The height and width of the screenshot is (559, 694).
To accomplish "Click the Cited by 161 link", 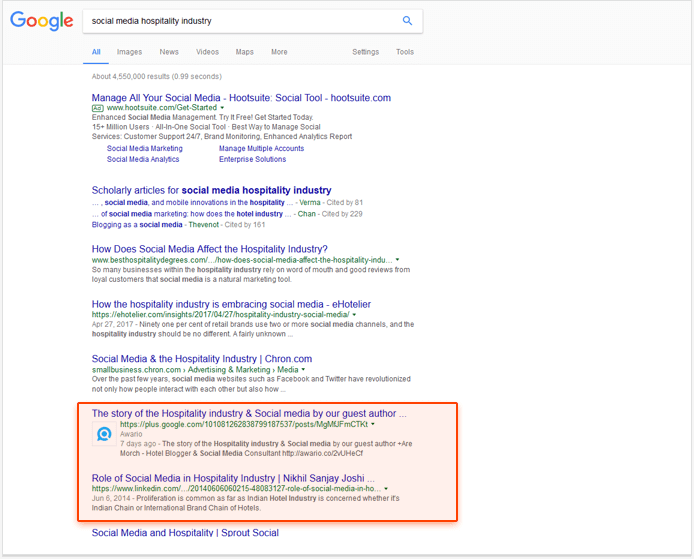I will [245, 225].
